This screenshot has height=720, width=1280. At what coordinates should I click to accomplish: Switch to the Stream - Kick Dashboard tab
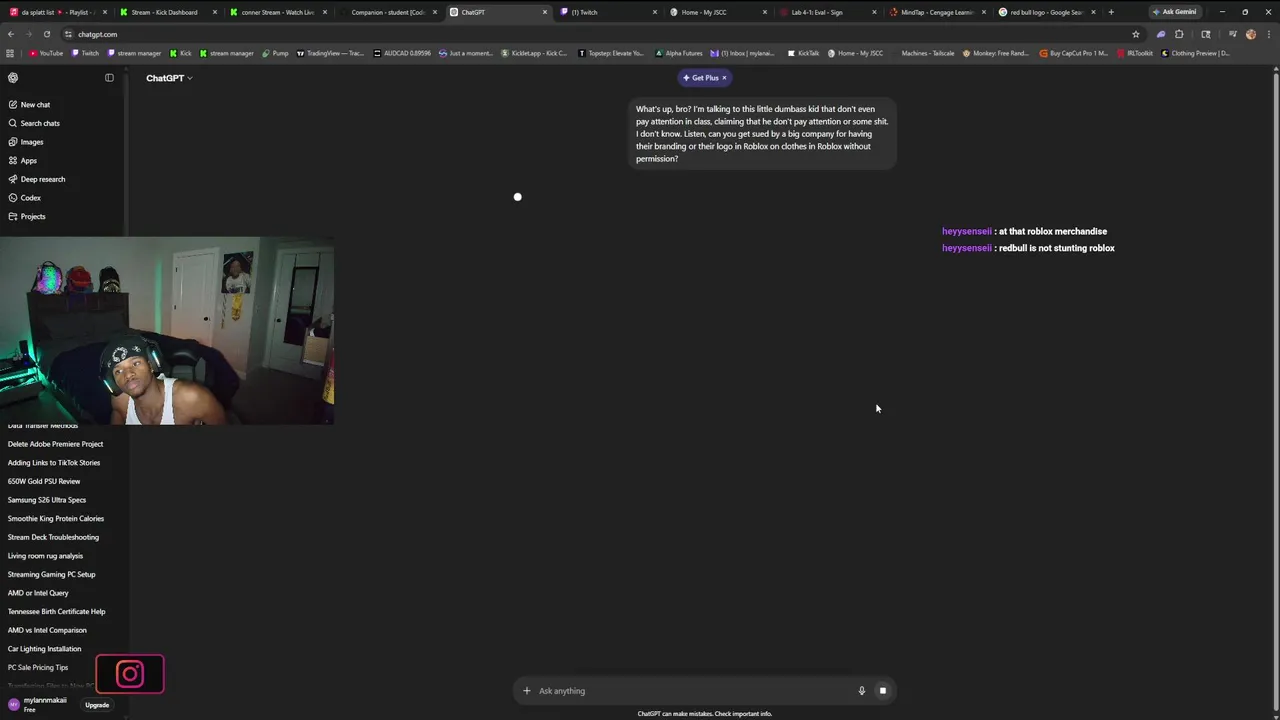coord(167,12)
